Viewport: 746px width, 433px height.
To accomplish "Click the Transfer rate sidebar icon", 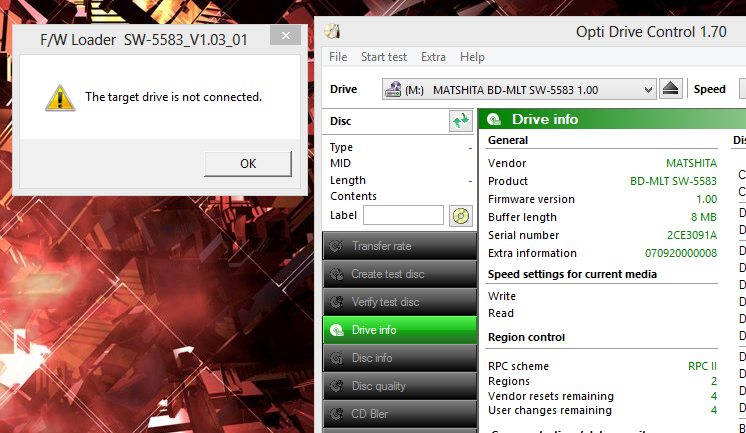I will point(337,246).
